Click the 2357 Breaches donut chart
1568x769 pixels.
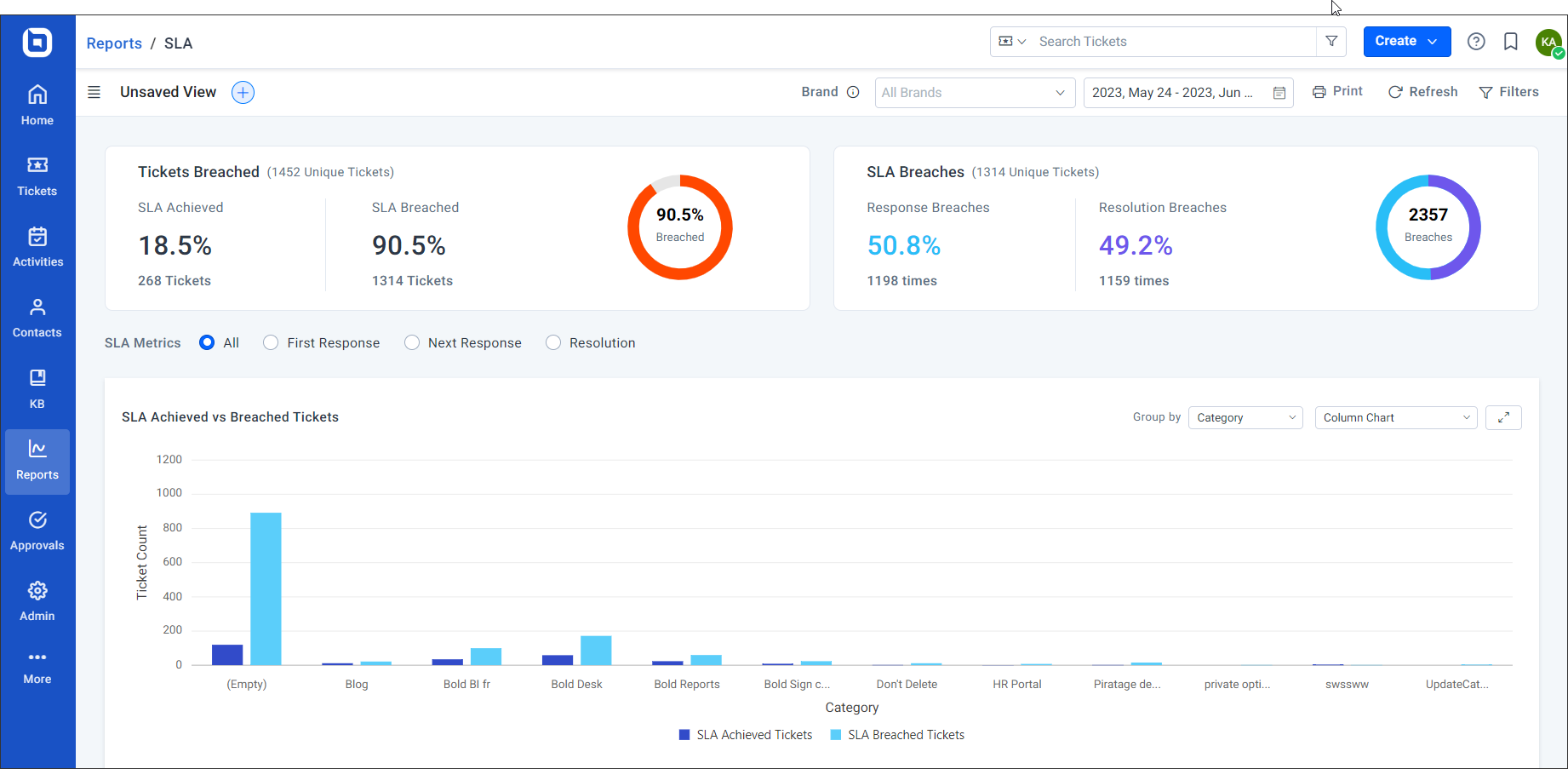tap(1428, 227)
